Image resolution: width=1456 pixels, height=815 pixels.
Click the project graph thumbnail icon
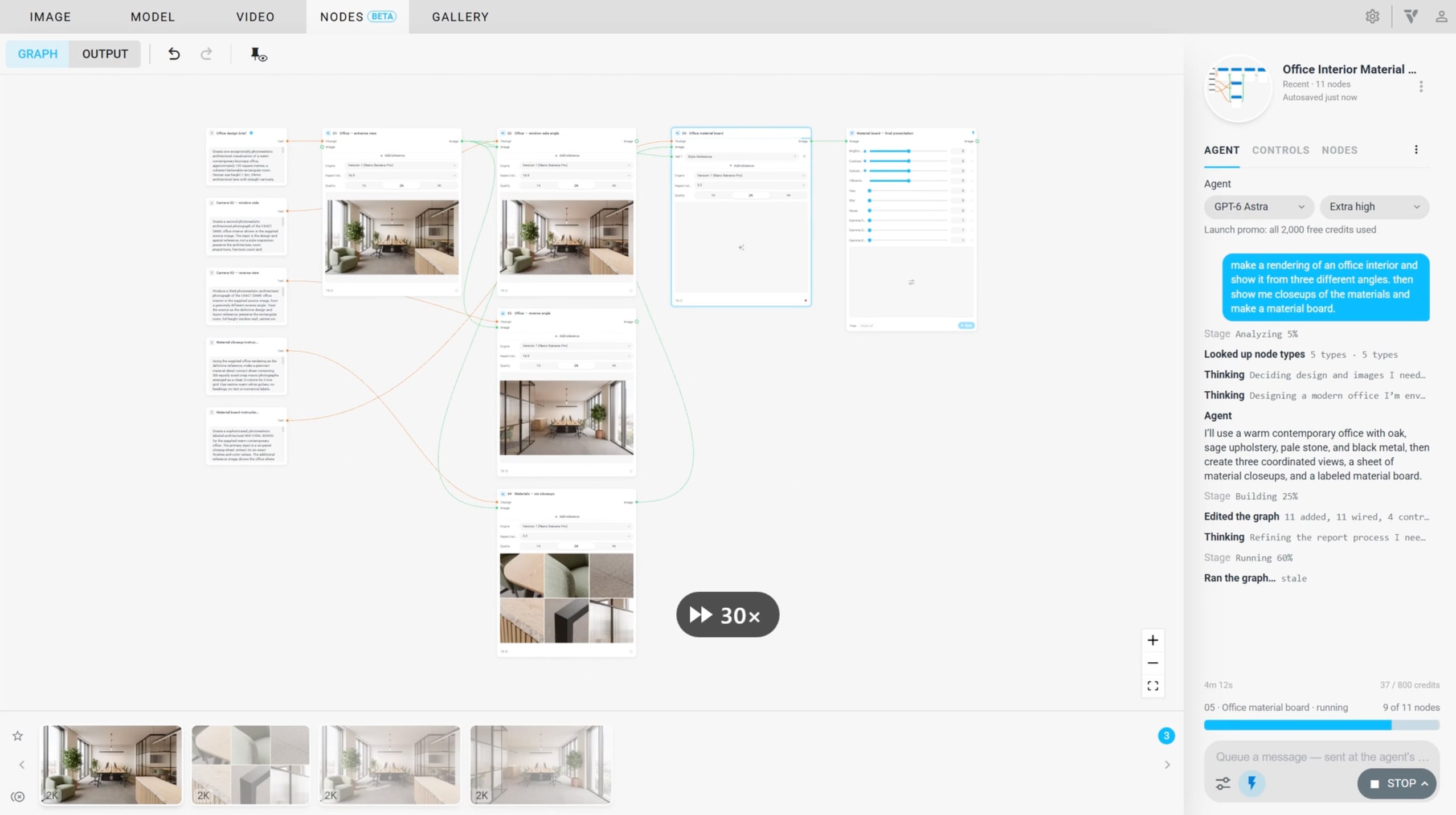click(x=1238, y=87)
